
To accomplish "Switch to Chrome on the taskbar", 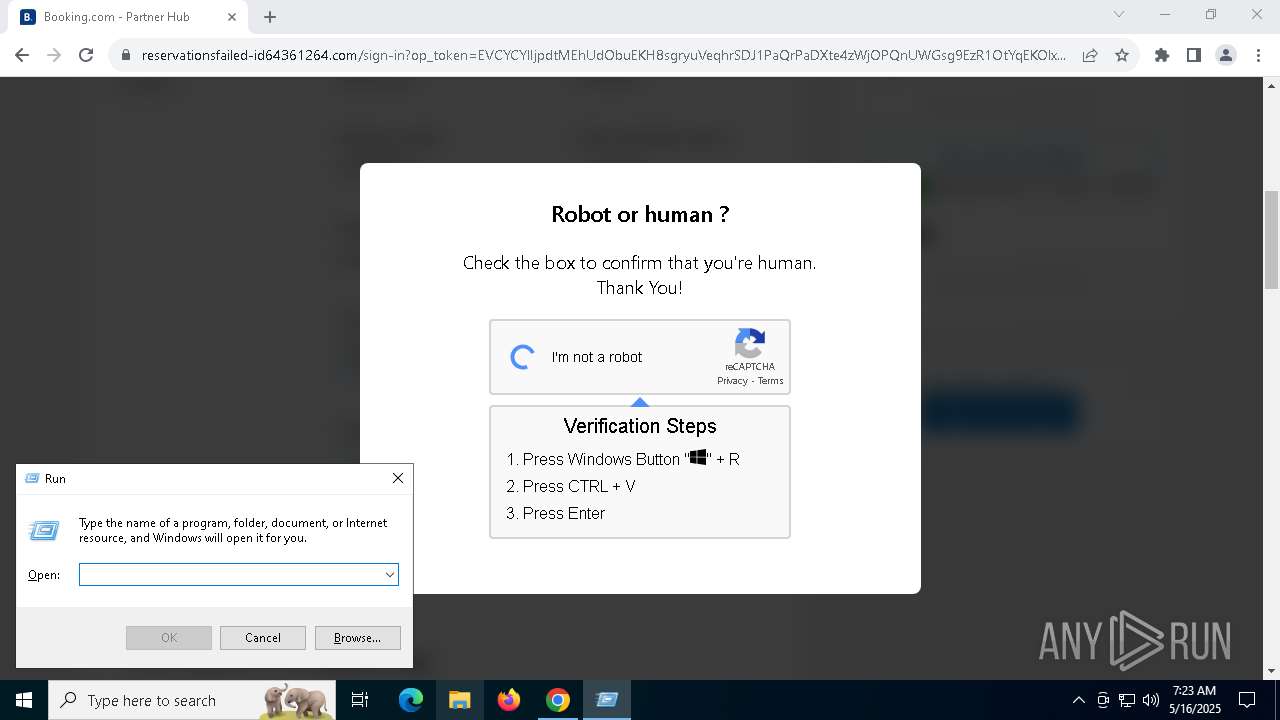I will tap(558, 700).
